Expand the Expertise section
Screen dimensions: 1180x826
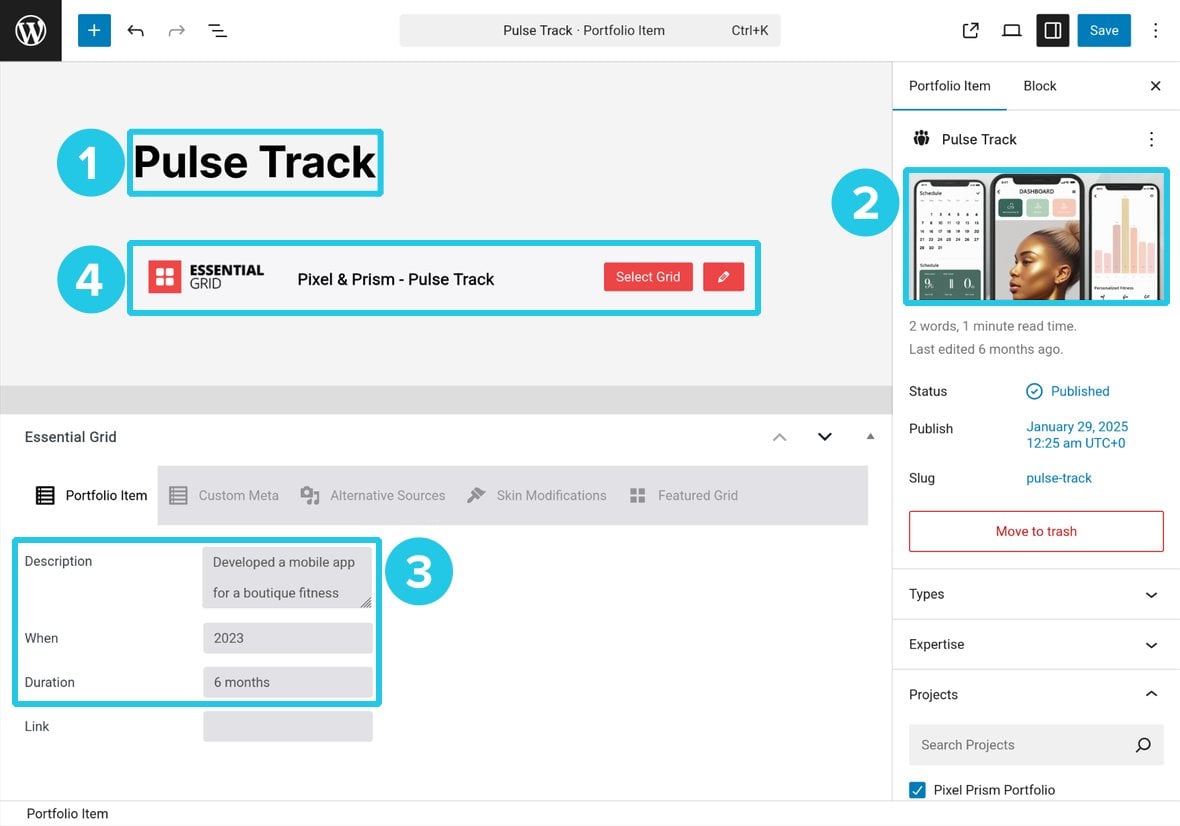coord(1036,644)
